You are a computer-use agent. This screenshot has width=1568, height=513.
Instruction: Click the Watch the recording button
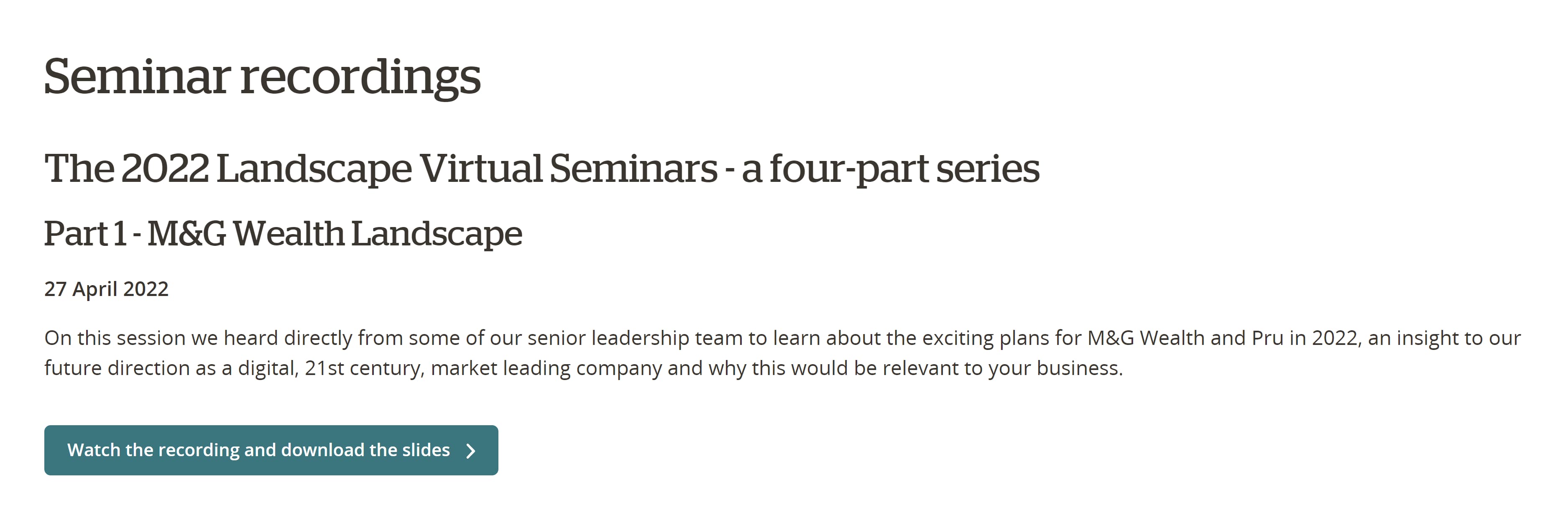click(270, 450)
